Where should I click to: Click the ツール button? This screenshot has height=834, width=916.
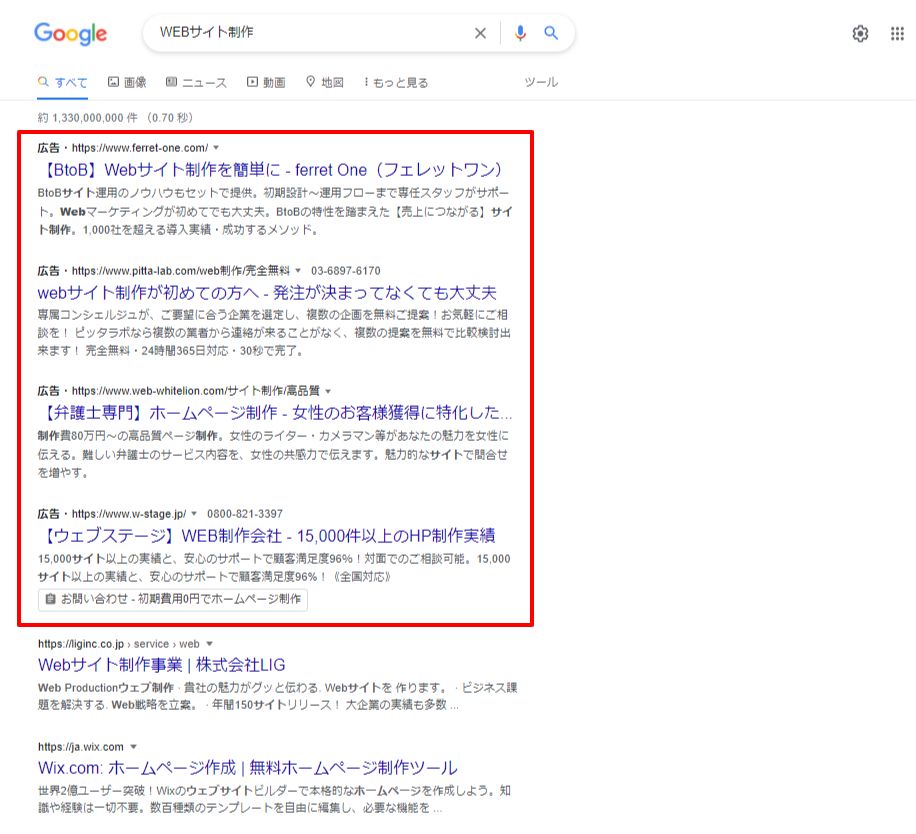point(541,82)
